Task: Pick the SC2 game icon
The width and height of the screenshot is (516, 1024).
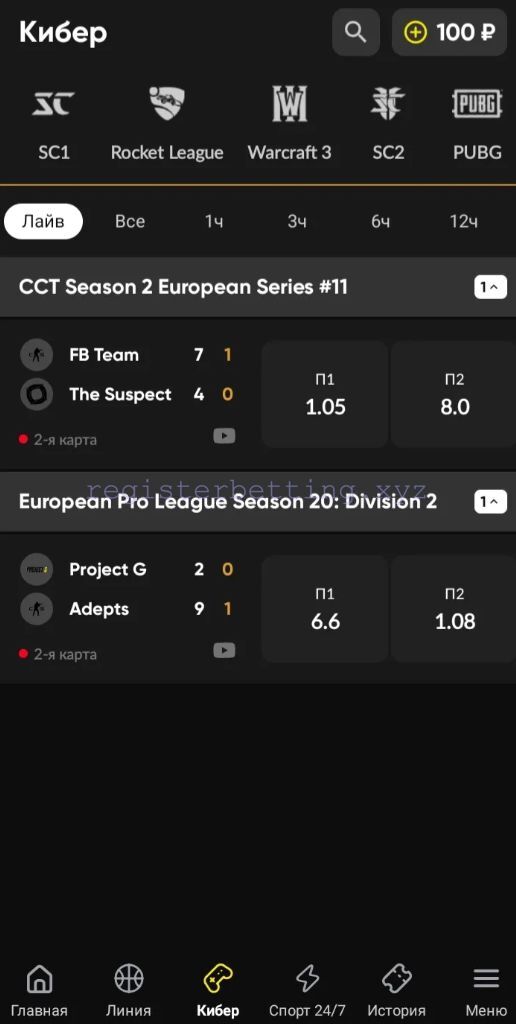Action: [x=388, y=104]
